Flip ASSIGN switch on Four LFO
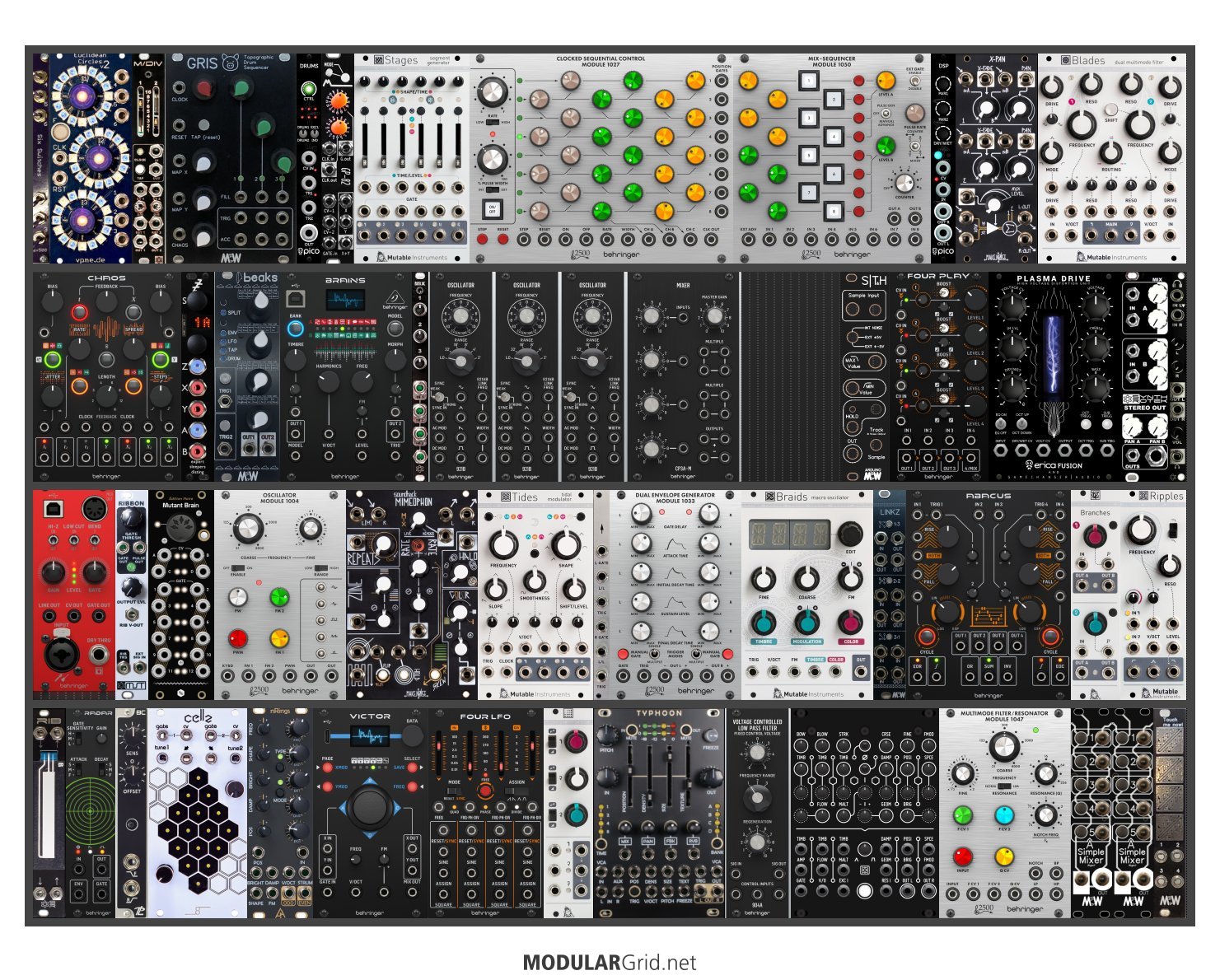This screenshot has width=1220, height=980. 517,792
